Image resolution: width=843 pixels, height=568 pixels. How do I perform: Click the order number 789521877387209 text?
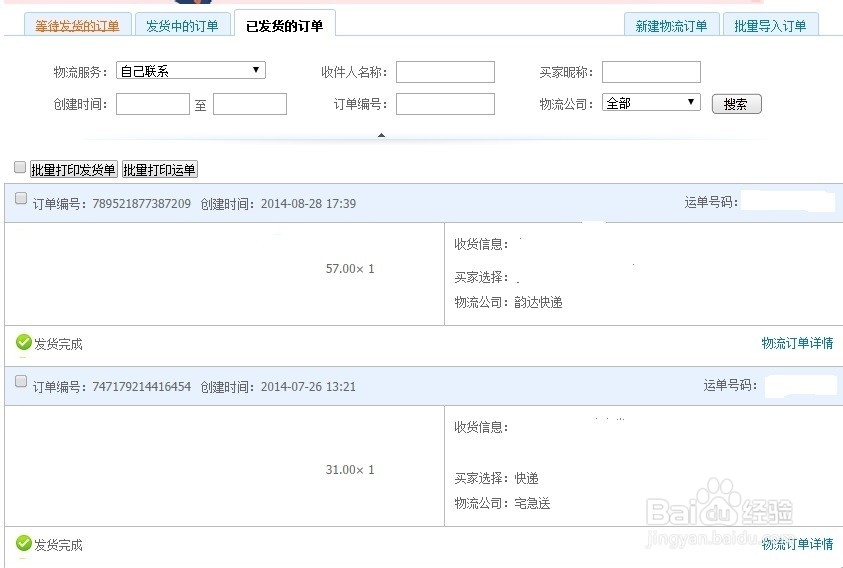tap(141, 204)
